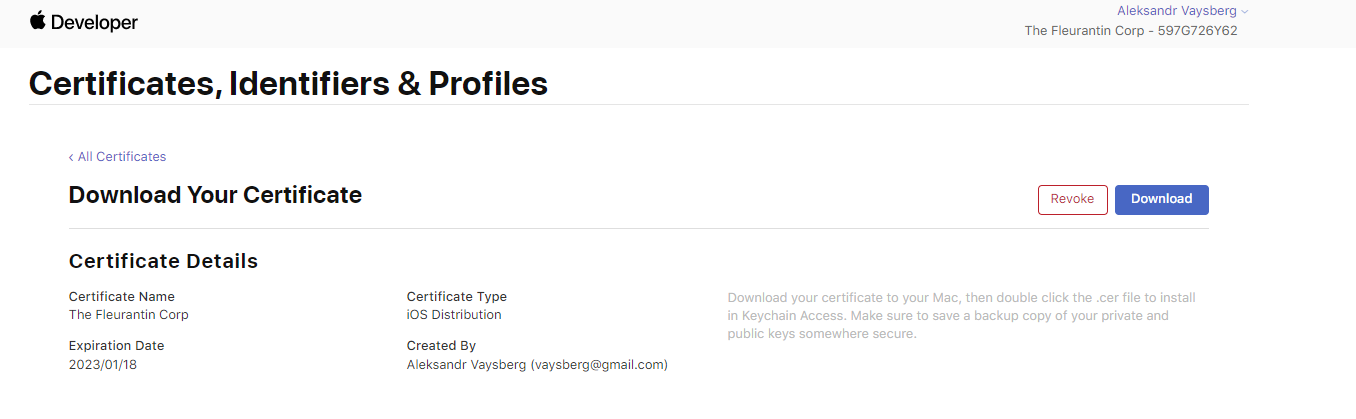Click the Certificate Type label
The height and width of the screenshot is (419, 1356).
[x=456, y=297]
